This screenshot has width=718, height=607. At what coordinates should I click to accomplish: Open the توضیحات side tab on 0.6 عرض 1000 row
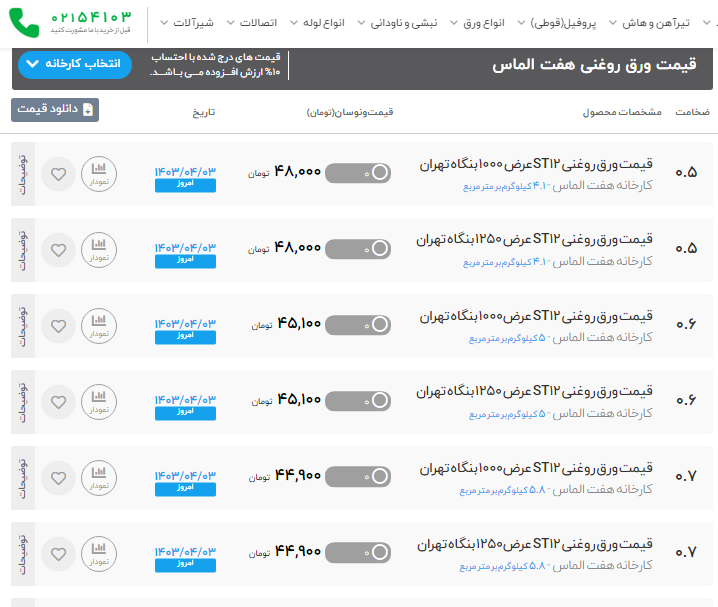click(x=24, y=326)
